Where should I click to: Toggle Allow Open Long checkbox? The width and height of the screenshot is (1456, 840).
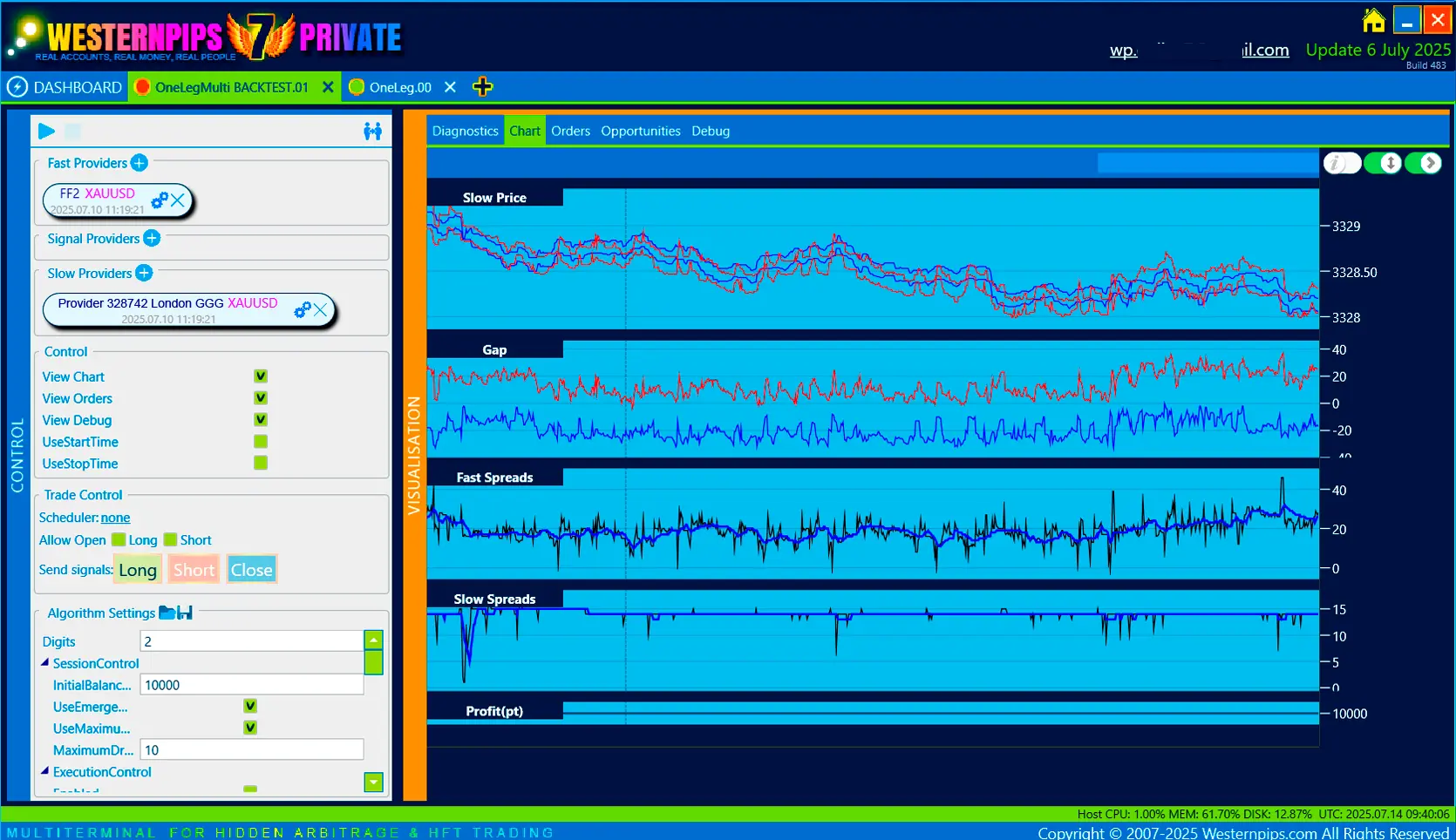click(119, 539)
